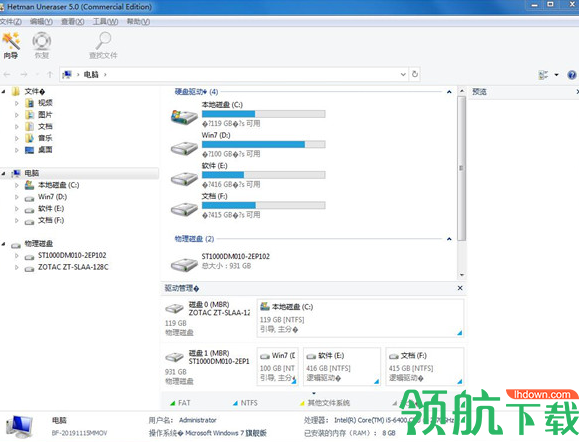
Task: Select 文档 (F:) drive icon in main pane
Action: pos(184,209)
